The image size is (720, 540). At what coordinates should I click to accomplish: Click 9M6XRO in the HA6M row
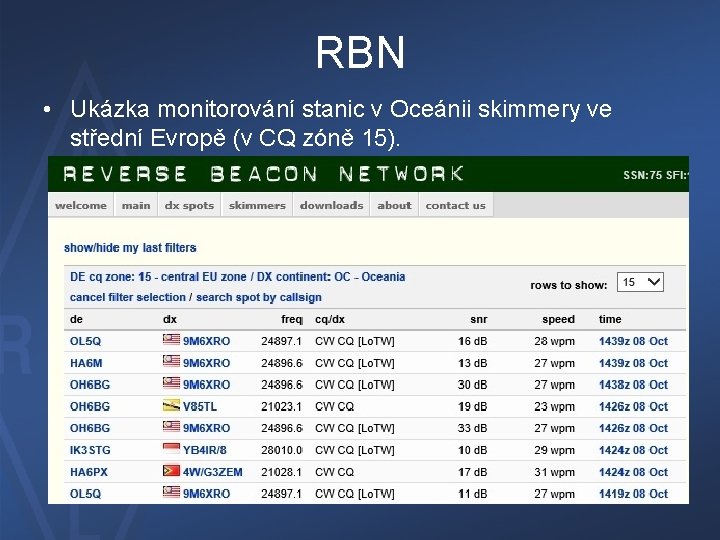pyautogui.click(x=206, y=363)
